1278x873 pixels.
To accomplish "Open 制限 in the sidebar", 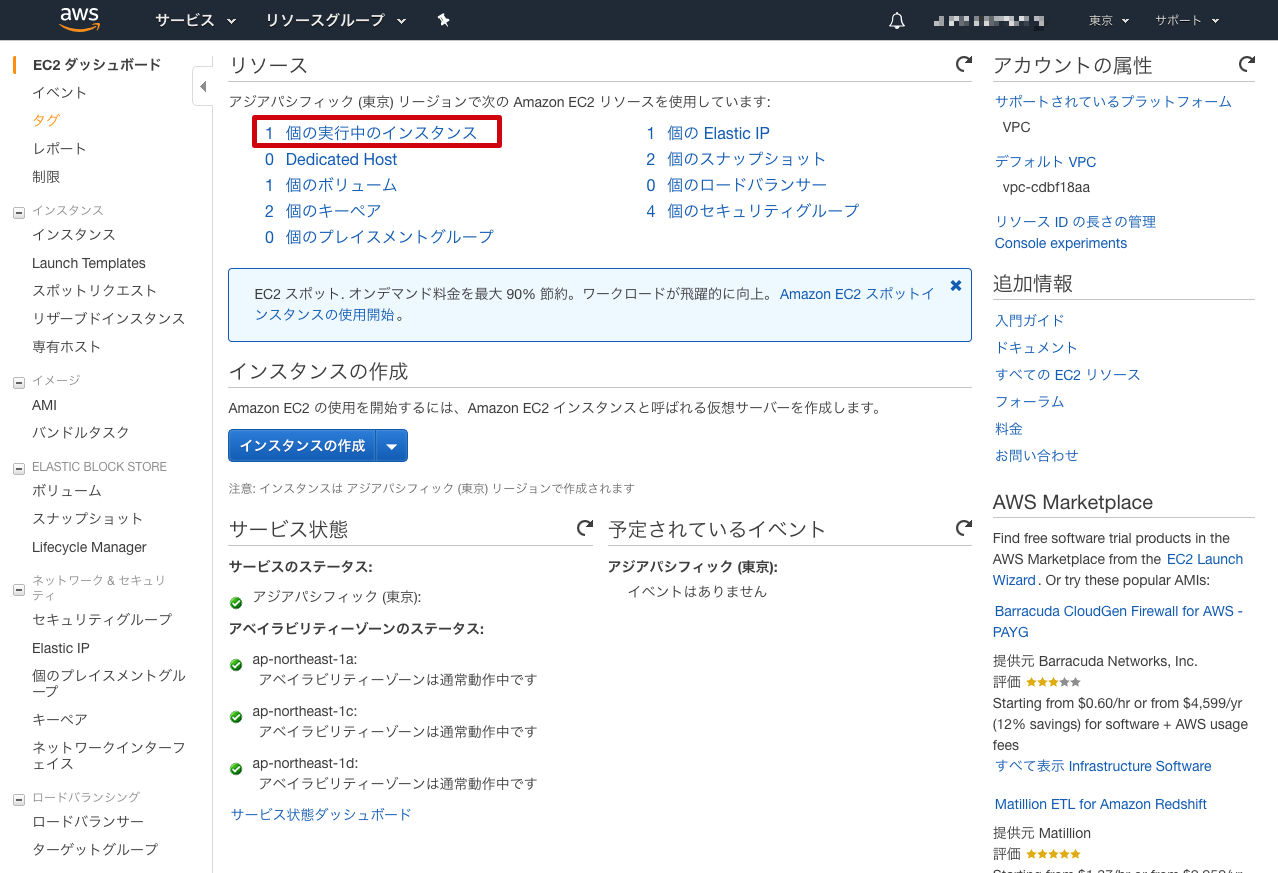I will click(46, 176).
